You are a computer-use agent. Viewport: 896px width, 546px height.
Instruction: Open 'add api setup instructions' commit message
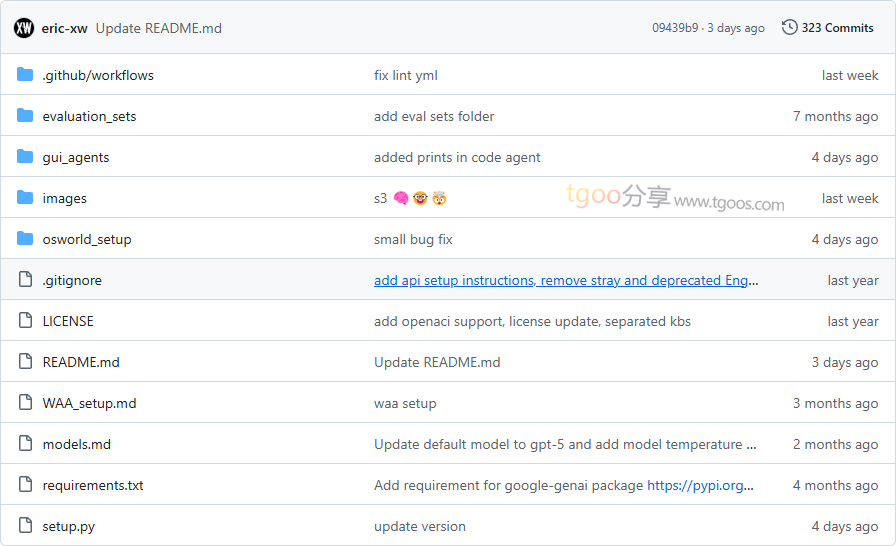click(565, 280)
